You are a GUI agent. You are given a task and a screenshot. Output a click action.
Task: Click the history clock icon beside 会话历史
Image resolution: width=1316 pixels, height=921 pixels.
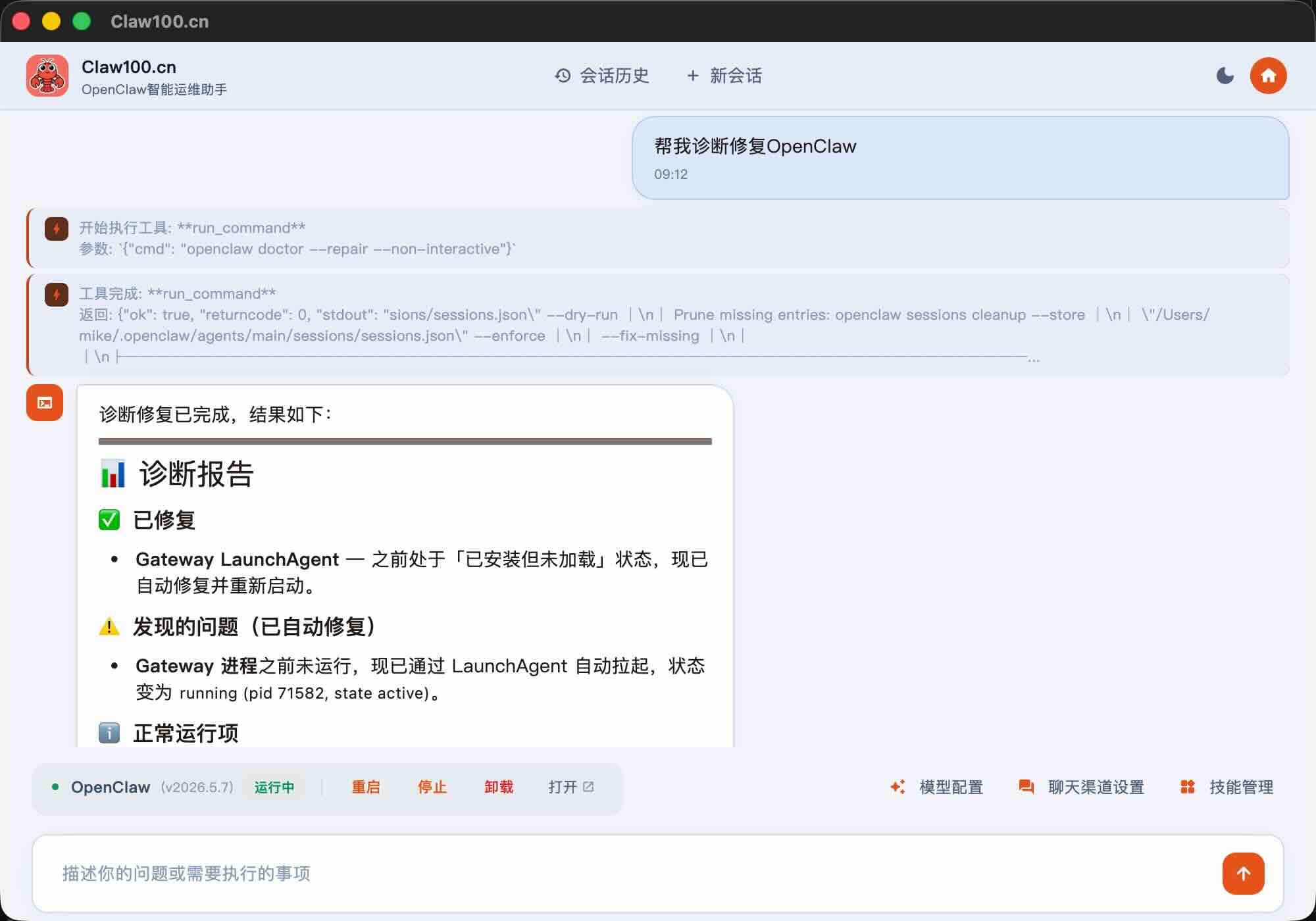pos(563,76)
